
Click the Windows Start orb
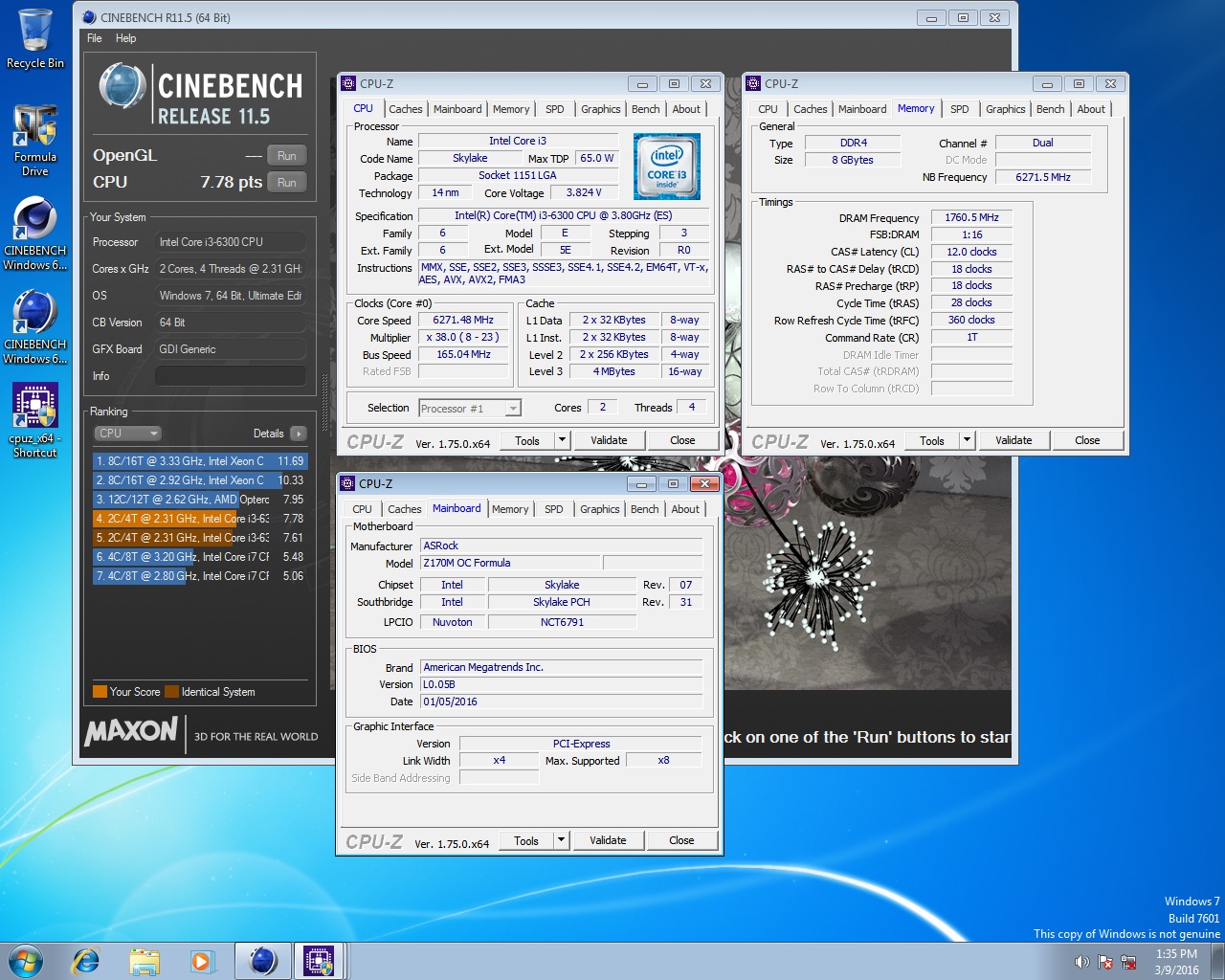26,961
